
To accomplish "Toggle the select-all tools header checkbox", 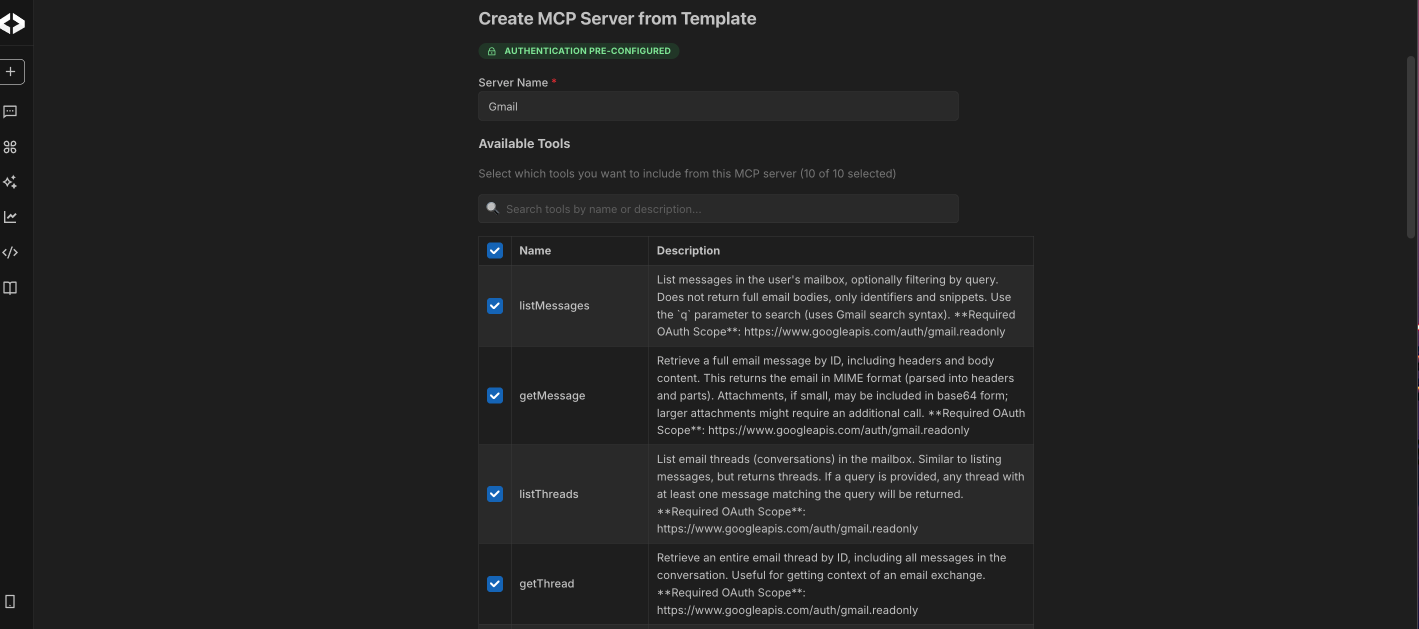I will pos(495,251).
